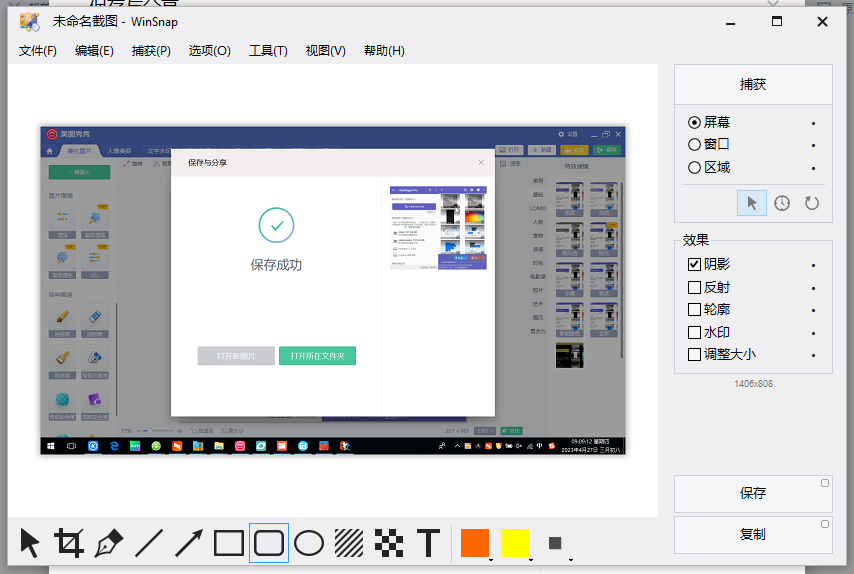The width and height of the screenshot is (854, 574).
Task: Select the Crop tool
Action: [x=69, y=543]
